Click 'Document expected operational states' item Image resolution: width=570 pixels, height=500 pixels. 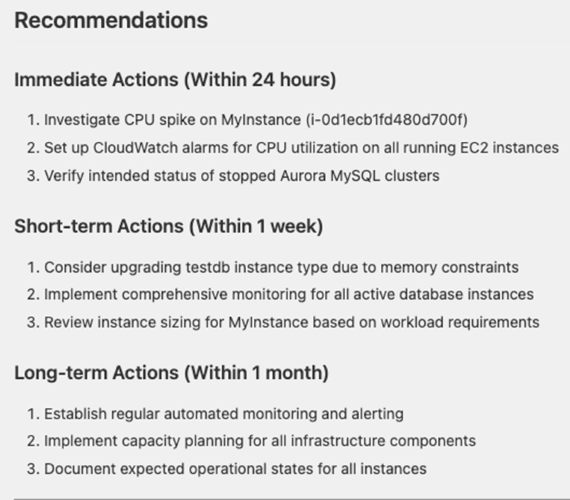pyautogui.click(x=227, y=469)
